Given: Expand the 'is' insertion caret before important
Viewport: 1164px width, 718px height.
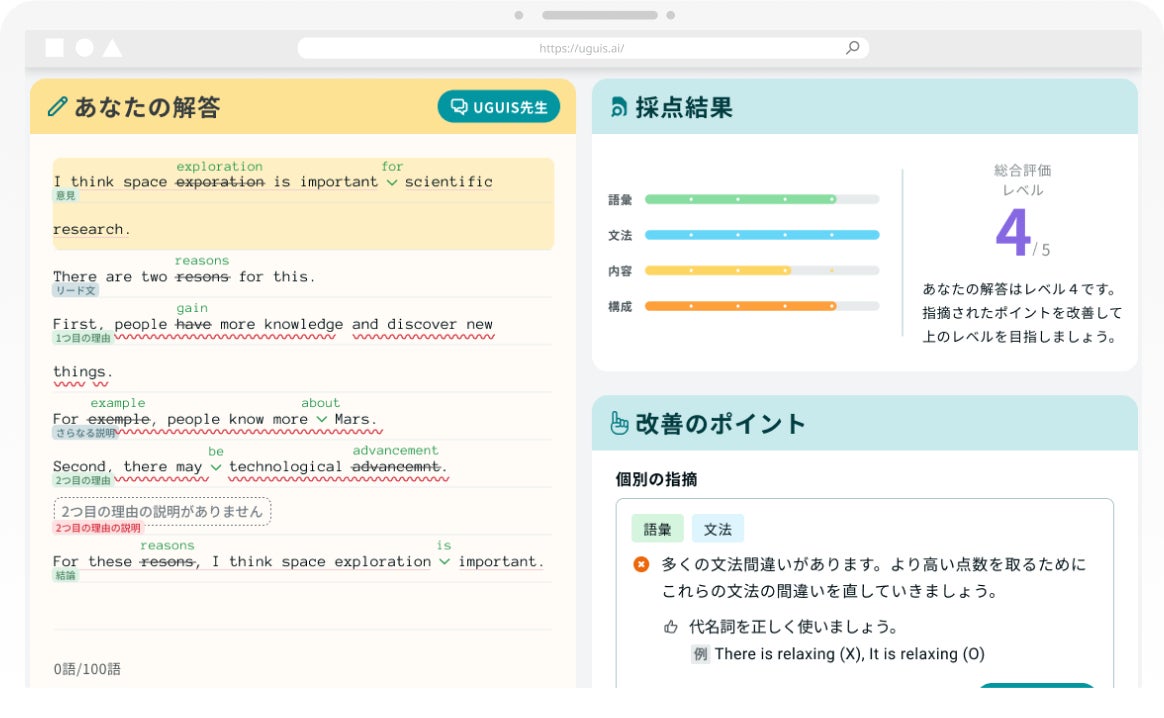Looking at the screenshot, I should pos(444,563).
